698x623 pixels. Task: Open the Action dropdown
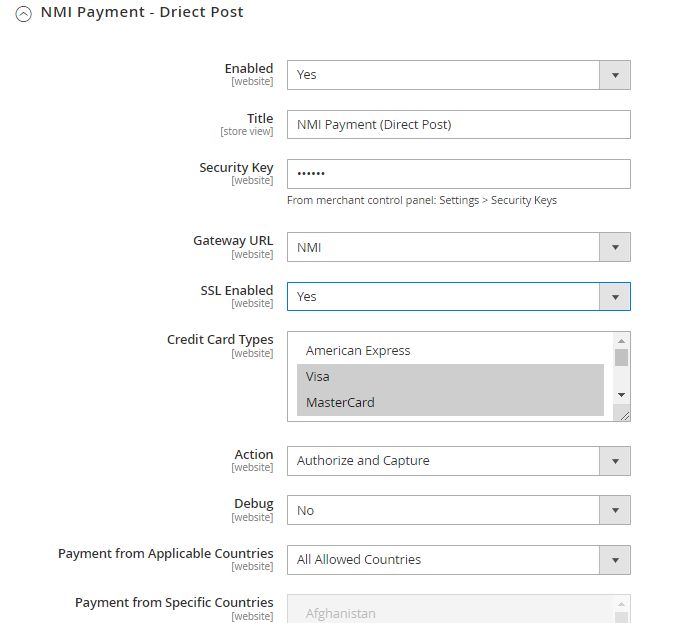click(443, 461)
